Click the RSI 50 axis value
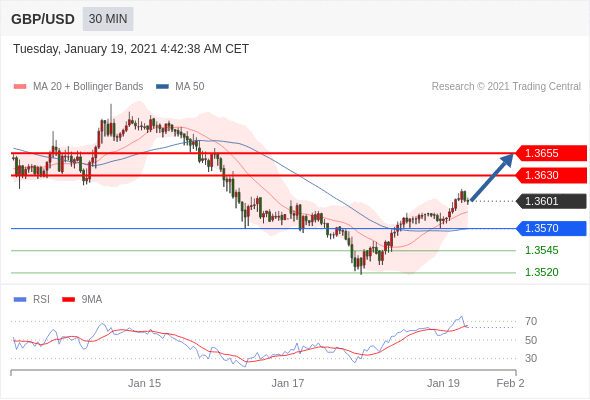This screenshot has height=400, width=590. pos(531,340)
